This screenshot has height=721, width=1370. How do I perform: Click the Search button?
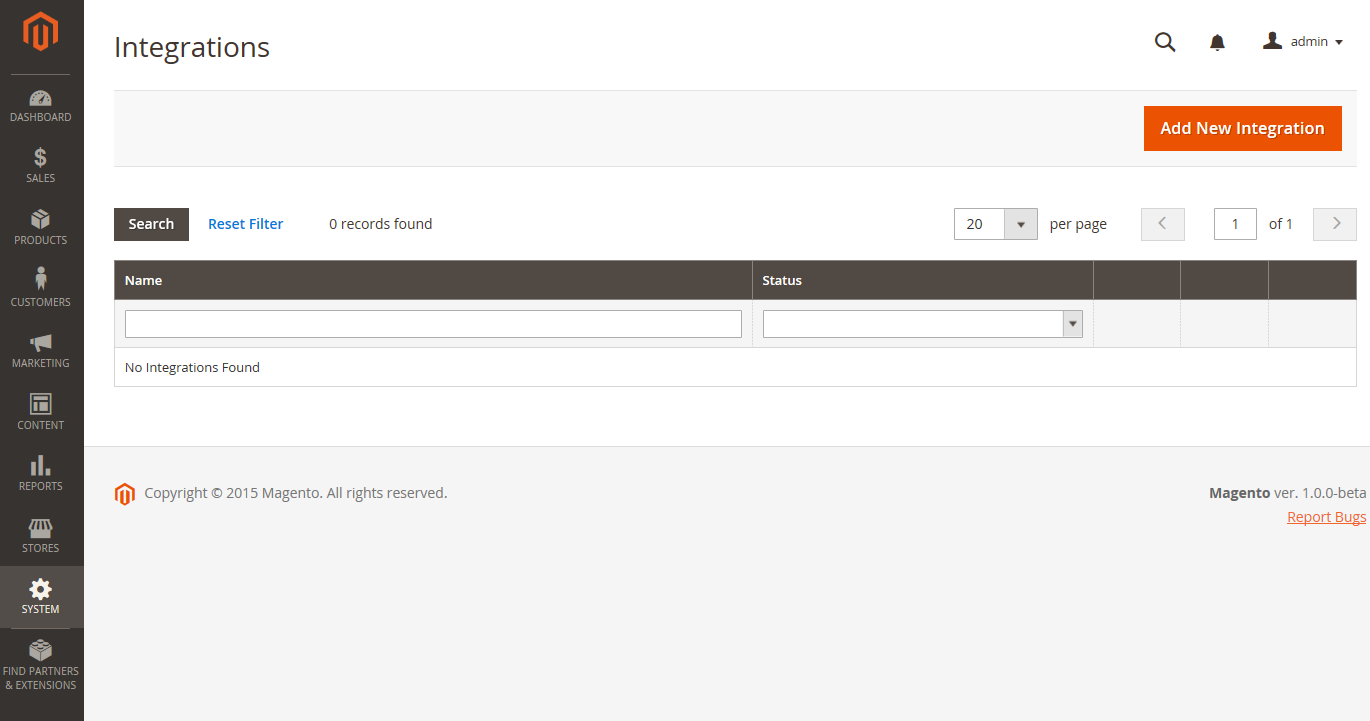pos(151,224)
